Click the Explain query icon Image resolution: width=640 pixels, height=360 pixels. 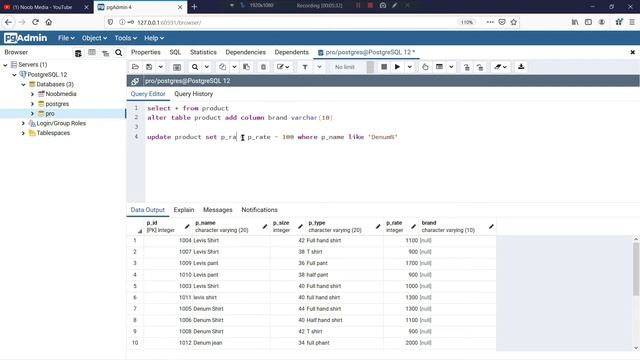click(x=425, y=67)
